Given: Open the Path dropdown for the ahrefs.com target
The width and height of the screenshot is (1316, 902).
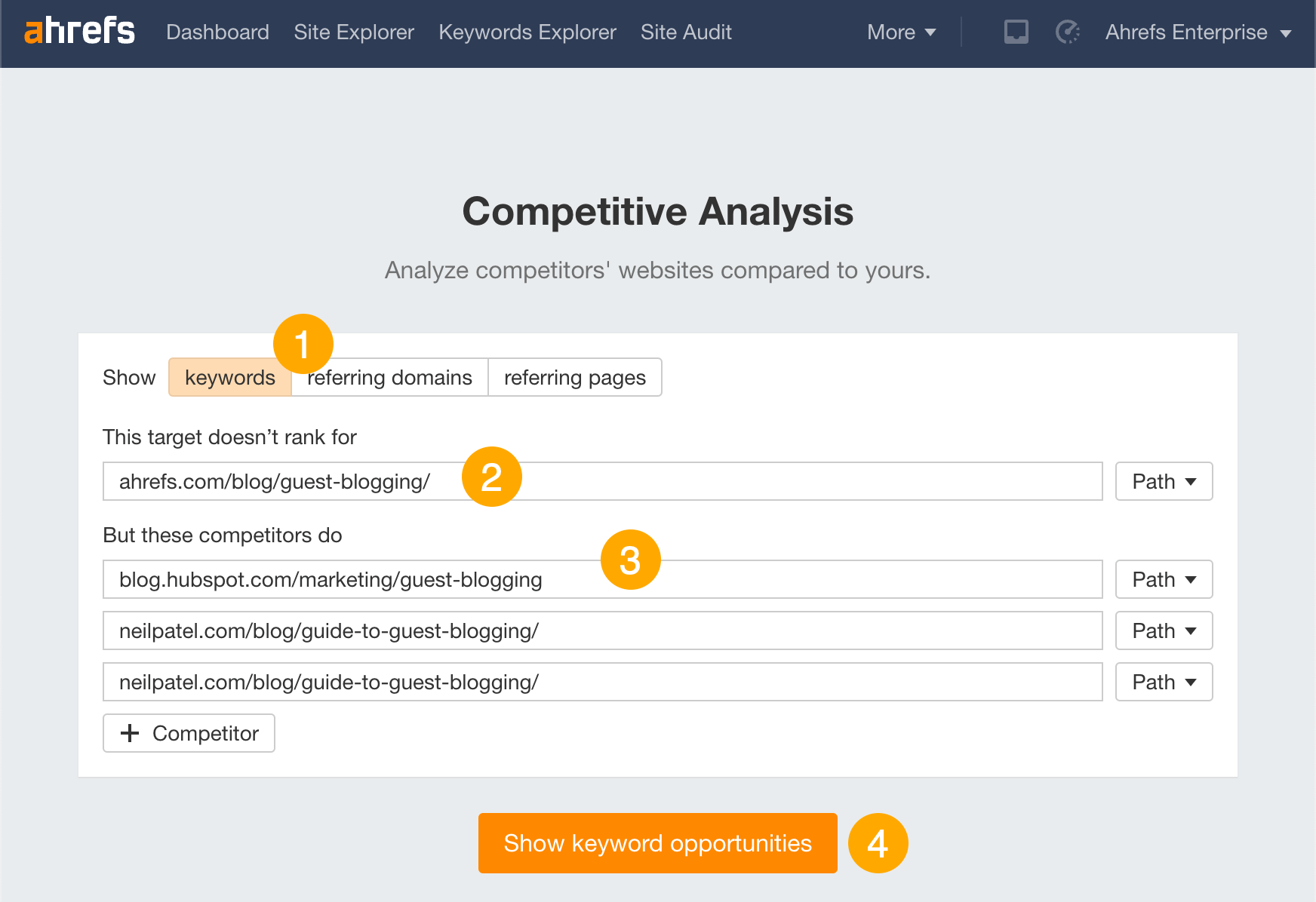Looking at the screenshot, I should click(1164, 481).
